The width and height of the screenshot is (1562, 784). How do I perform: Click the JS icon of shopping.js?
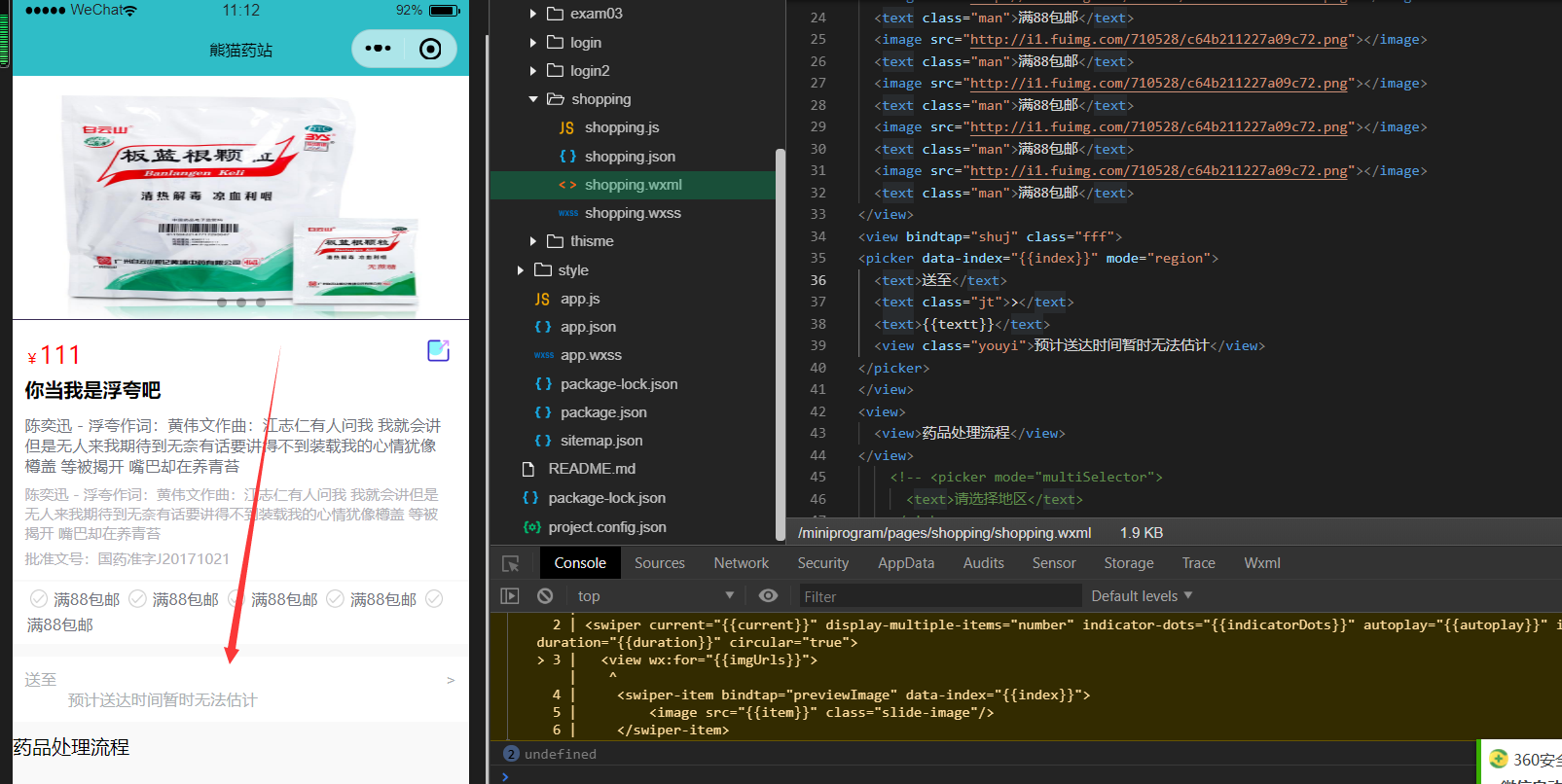pyautogui.click(x=566, y=127)
